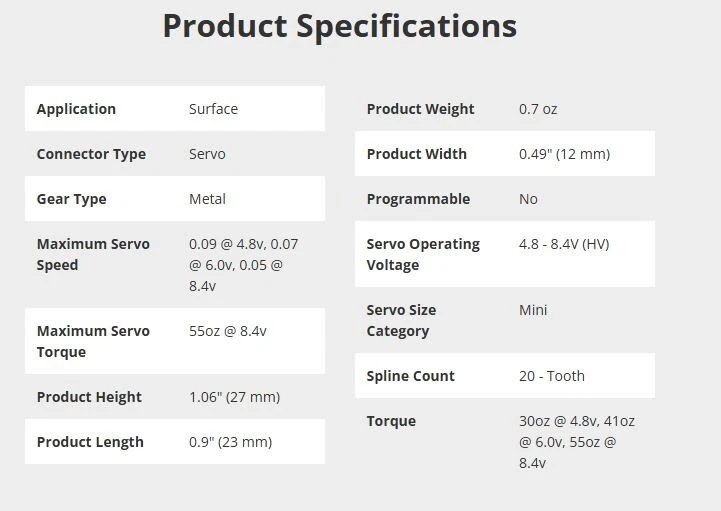The width and height of the screenshot is (721, 511).
Task: Click the Product Weight label
Action: [420, 109]
